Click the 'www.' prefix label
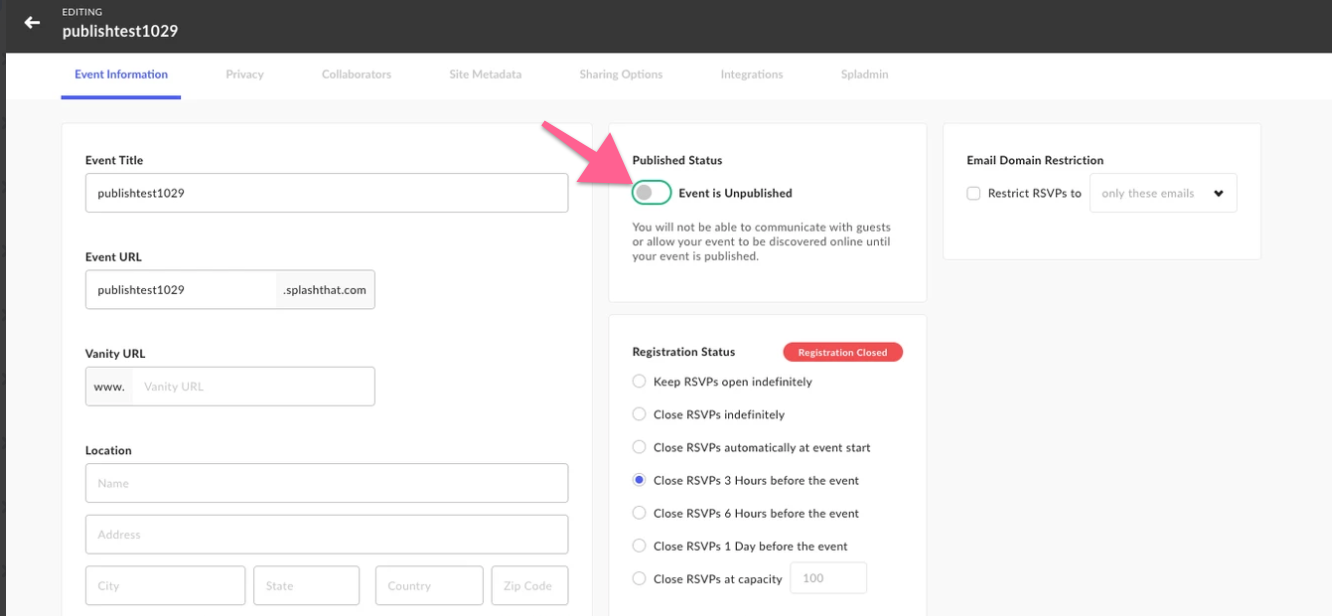The width and height of the screenshot is (1332, 616). coord(109,386)
